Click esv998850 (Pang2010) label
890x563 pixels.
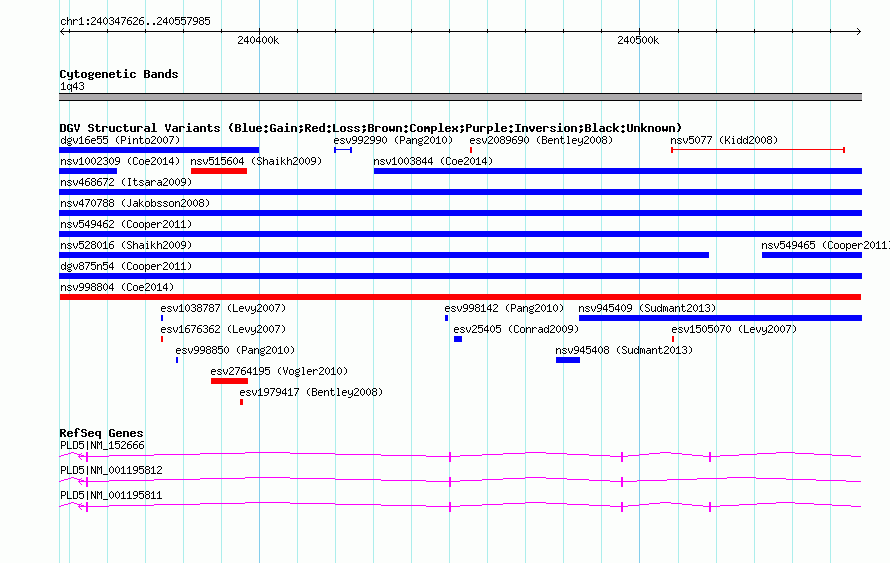tap(235, 350)
